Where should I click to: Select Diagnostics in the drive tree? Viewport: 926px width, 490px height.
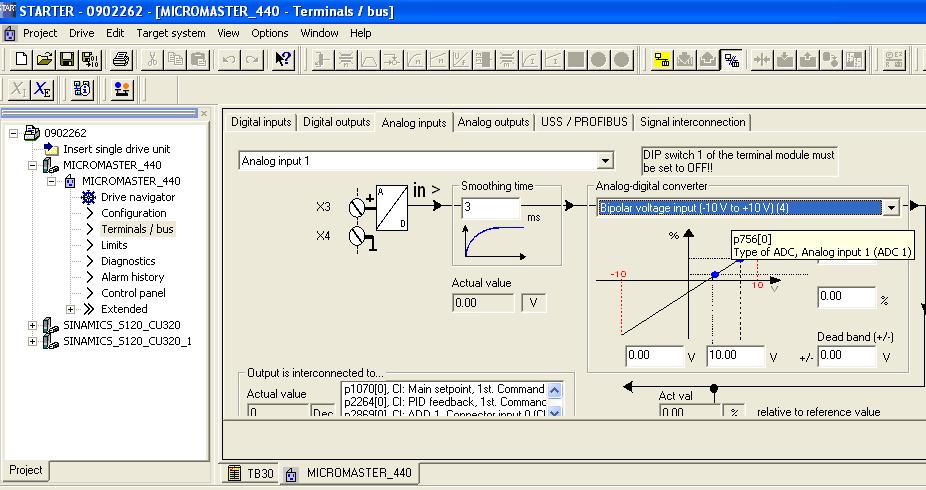click(128, 261)
